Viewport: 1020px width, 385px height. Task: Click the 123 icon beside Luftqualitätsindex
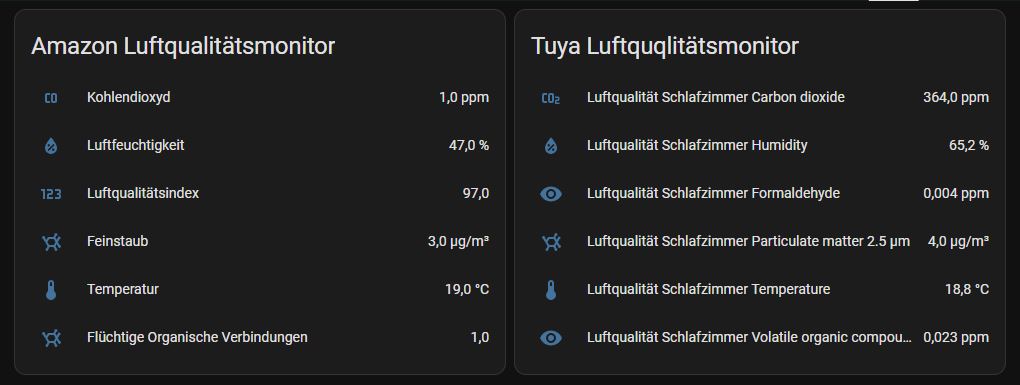(x=51, y=194)
